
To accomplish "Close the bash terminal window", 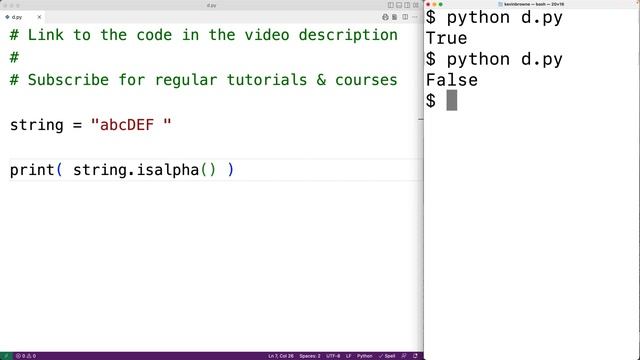I will pos(428,4).
